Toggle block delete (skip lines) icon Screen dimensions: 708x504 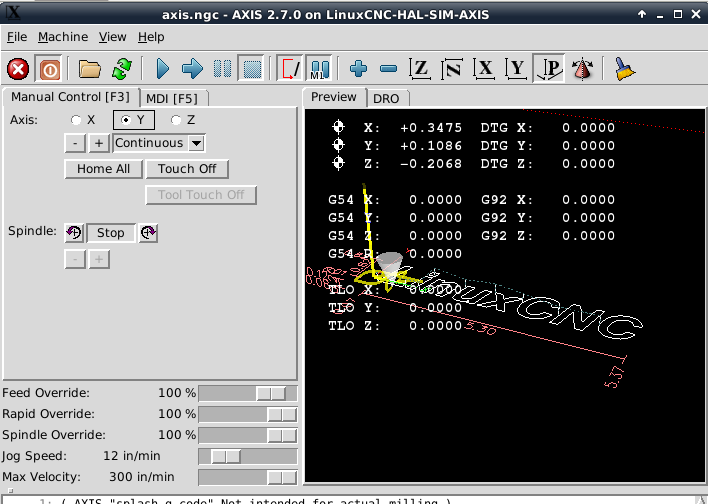tap(289, 69)
